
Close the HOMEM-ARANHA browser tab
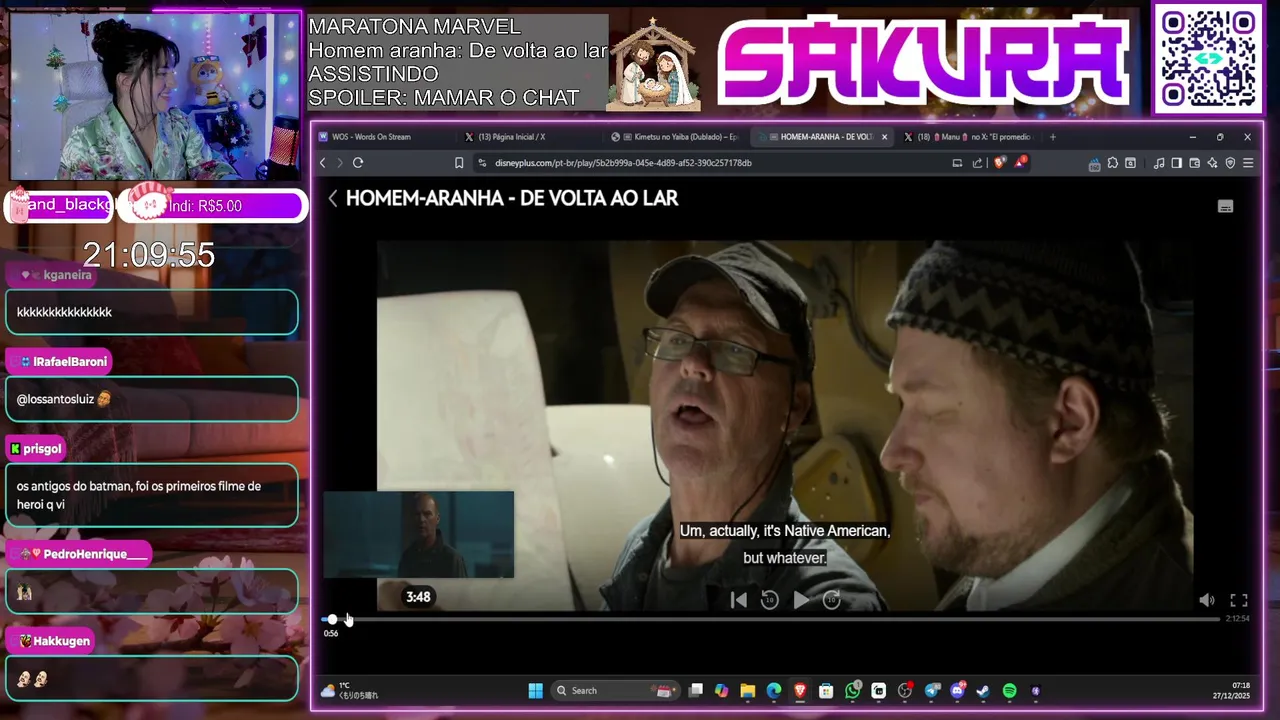(x=885, y=137)
